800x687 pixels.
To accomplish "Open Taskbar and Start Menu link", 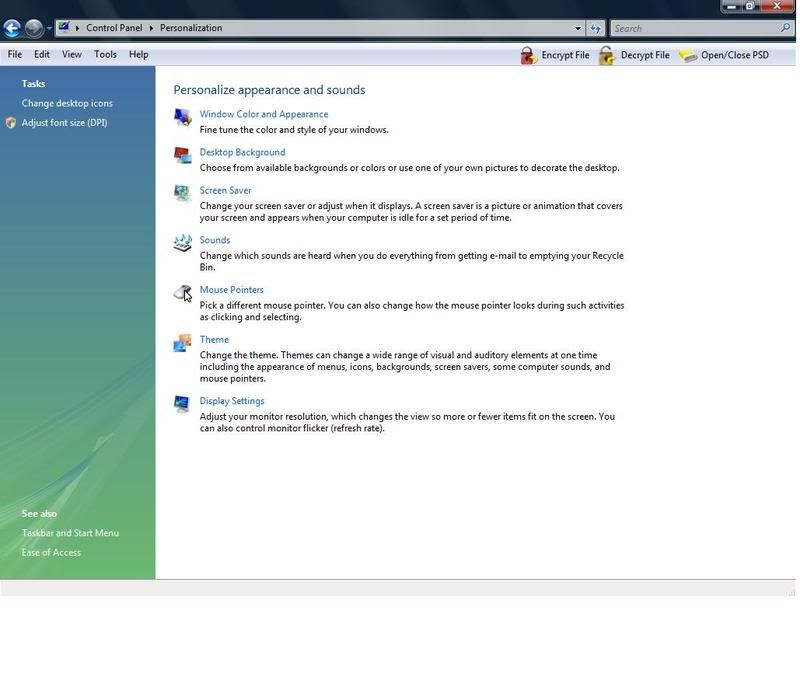I will 70,533.
